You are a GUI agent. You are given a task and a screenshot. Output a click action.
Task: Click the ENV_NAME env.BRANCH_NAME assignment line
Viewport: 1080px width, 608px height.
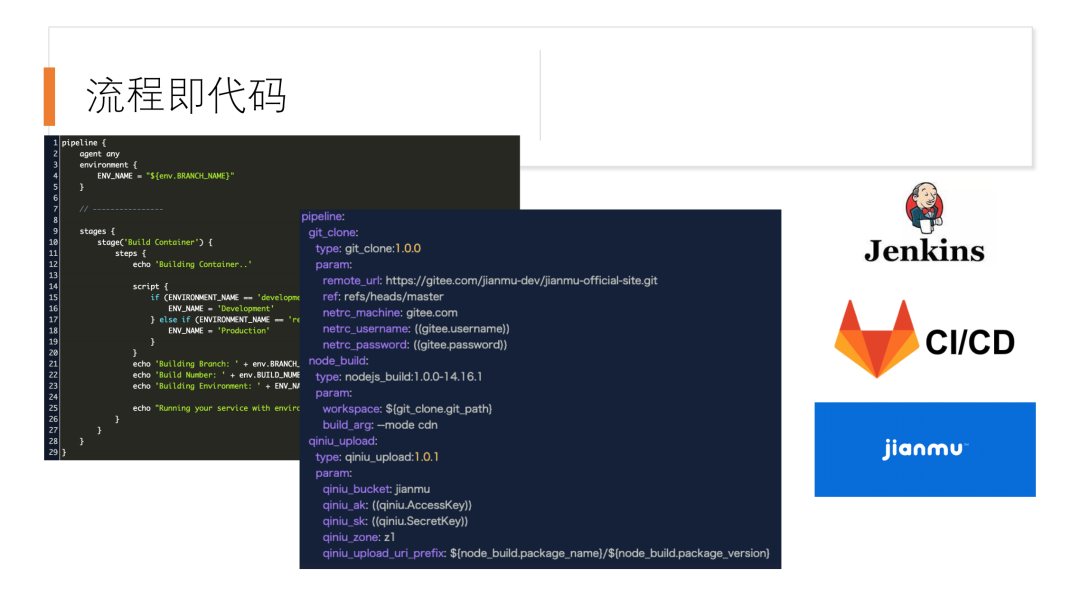165,176
